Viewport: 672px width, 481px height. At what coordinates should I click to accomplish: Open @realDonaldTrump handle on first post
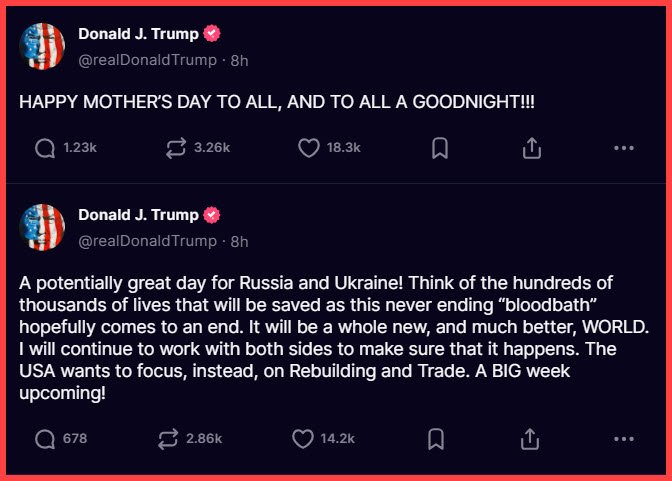[147, 60]
